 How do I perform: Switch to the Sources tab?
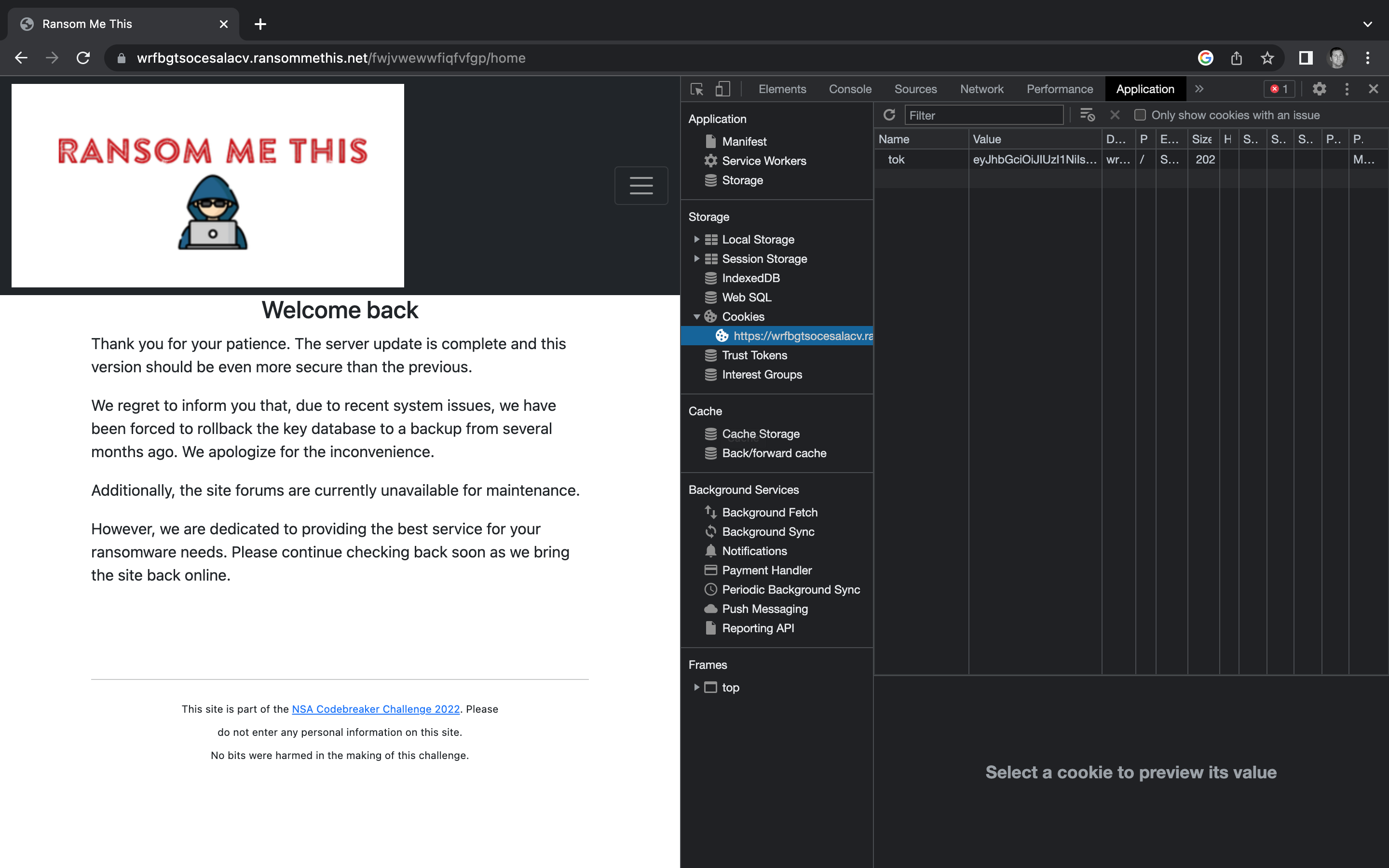point(915,89)
